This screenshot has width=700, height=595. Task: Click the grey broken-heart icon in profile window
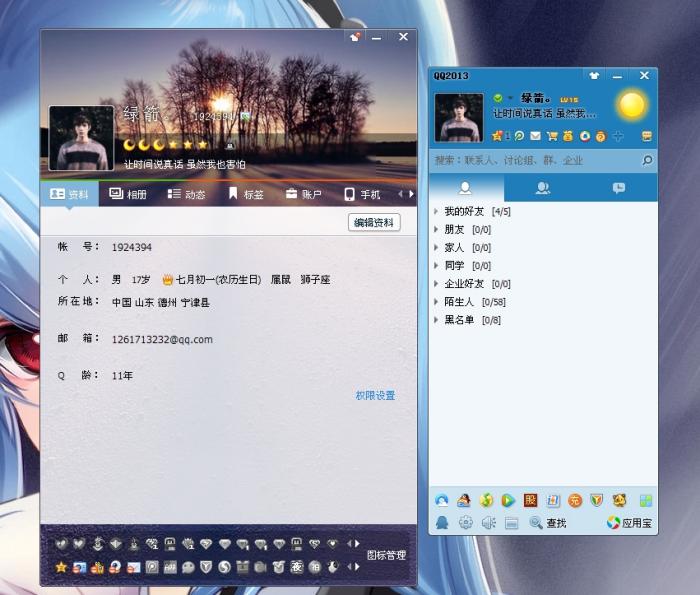pos(61,544)
